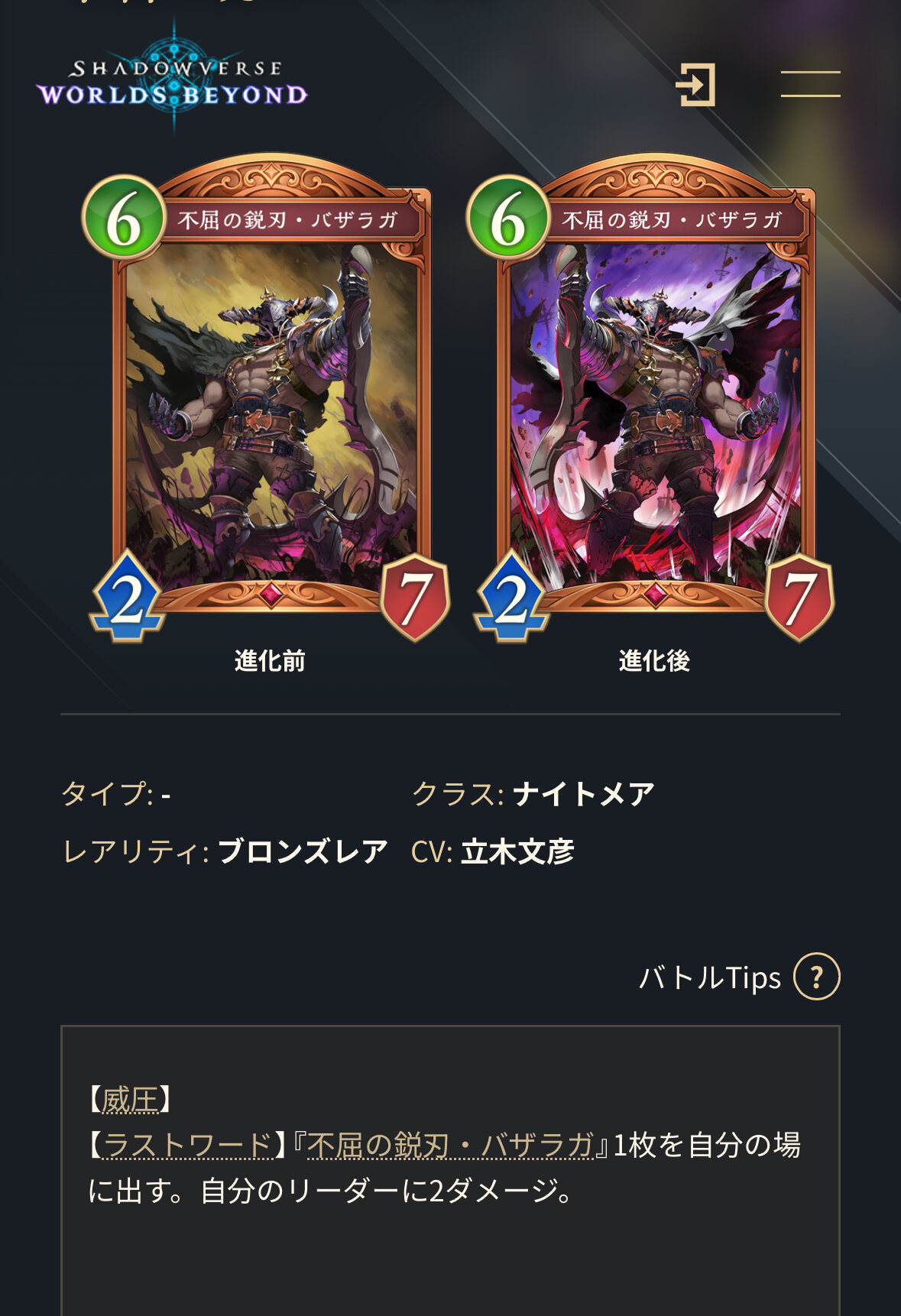Viewport: 901px width, 1316px height.
Task: Tap the Shadowverse Worlds Beyond logo
Action: (173, 78)
